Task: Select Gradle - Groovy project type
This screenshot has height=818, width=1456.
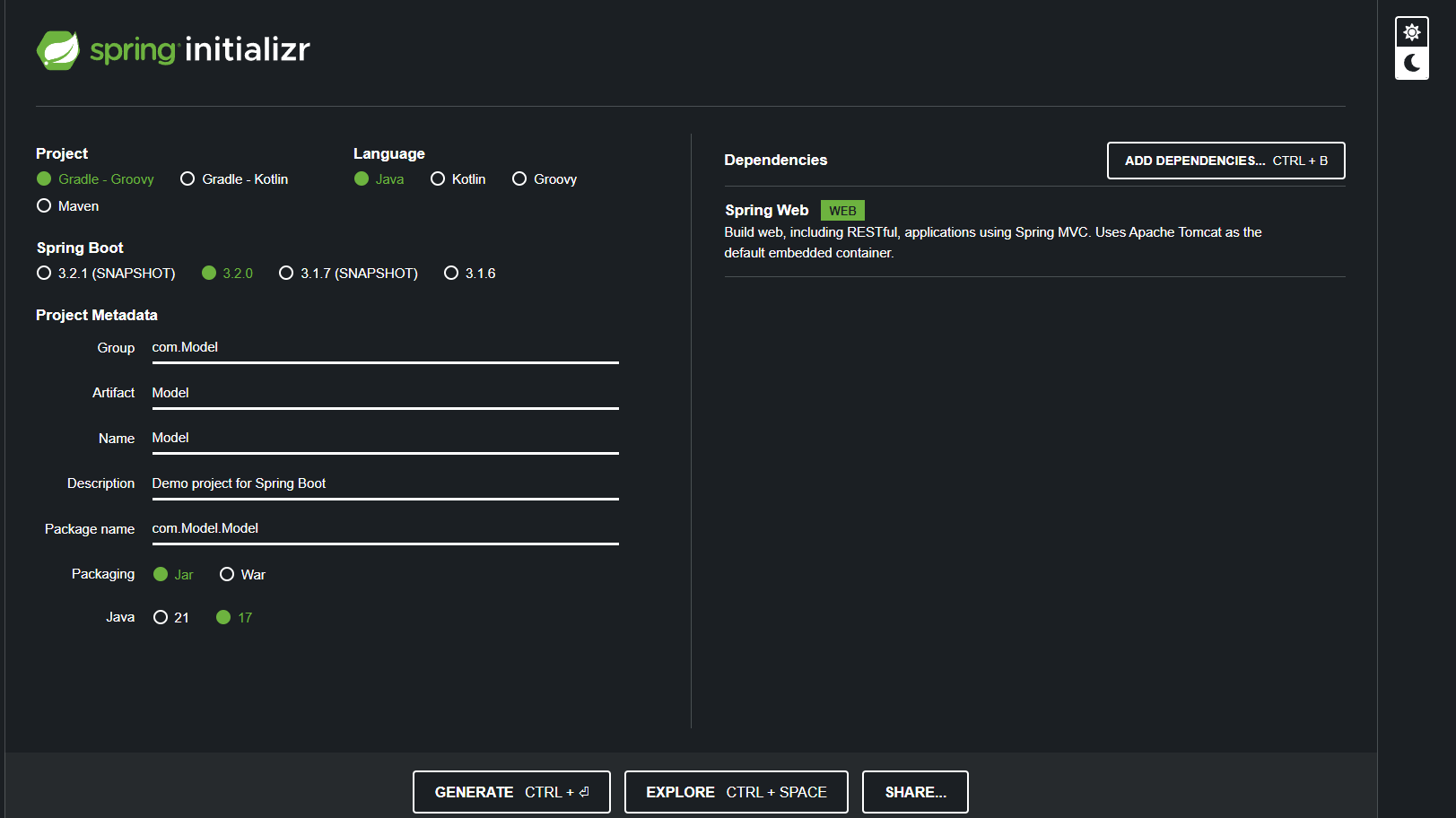Action: [x=95, y=179]
